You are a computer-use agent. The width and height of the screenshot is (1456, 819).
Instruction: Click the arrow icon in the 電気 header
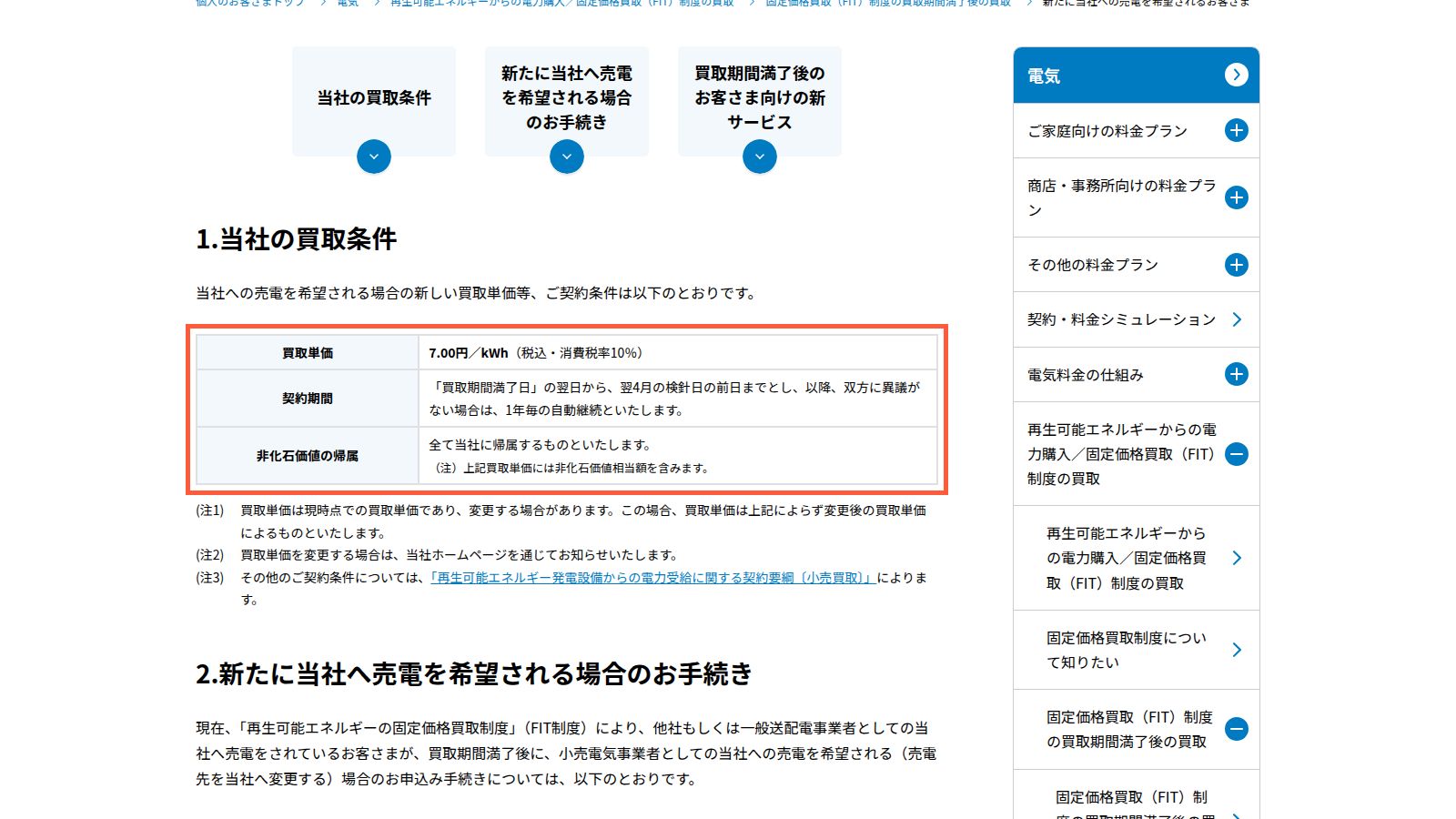coord(1236,75)
